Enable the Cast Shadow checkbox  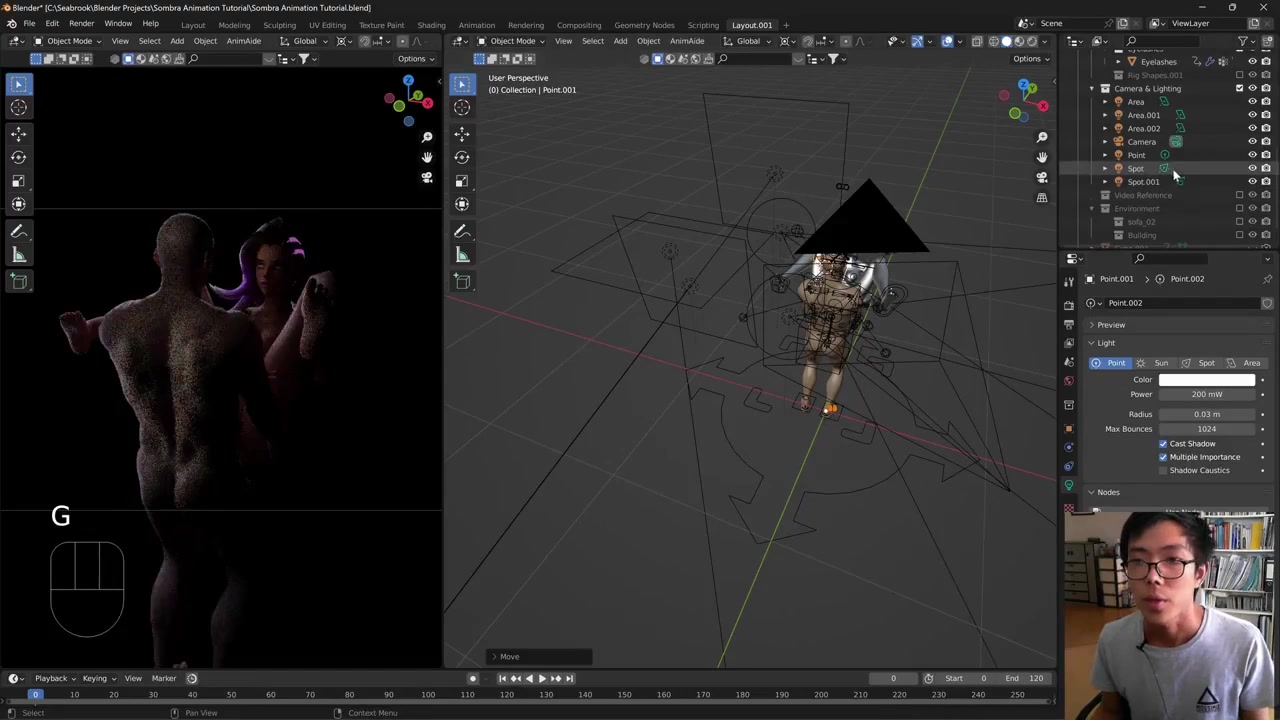tap(1163, 444)
